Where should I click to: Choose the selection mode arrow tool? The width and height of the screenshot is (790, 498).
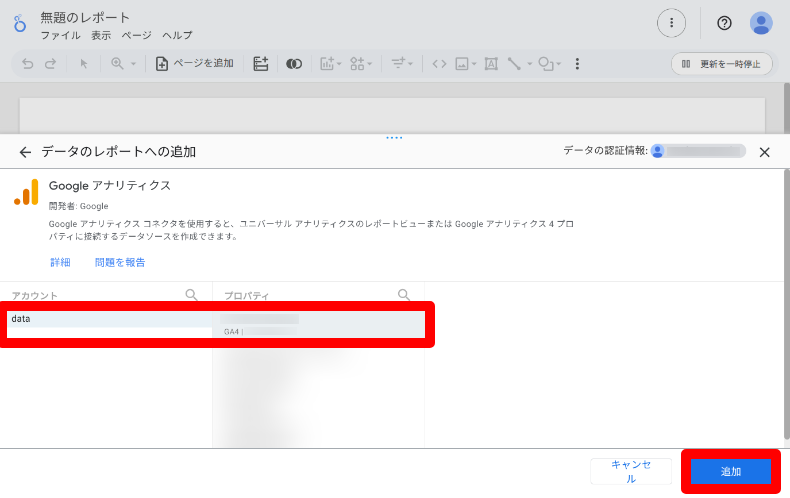[x=84, y=64]
